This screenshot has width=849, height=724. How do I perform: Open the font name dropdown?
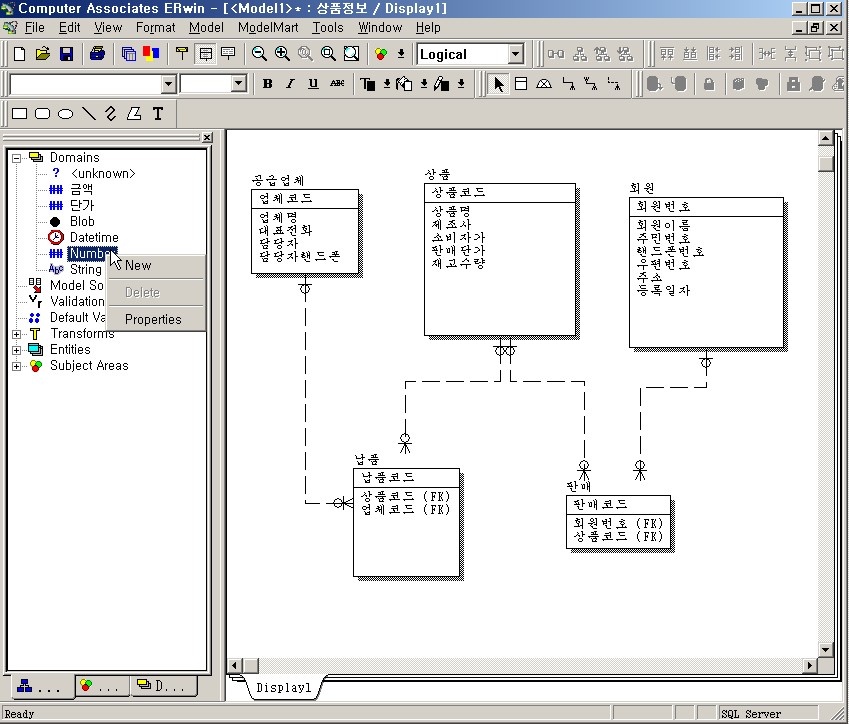tap(168, 84)
